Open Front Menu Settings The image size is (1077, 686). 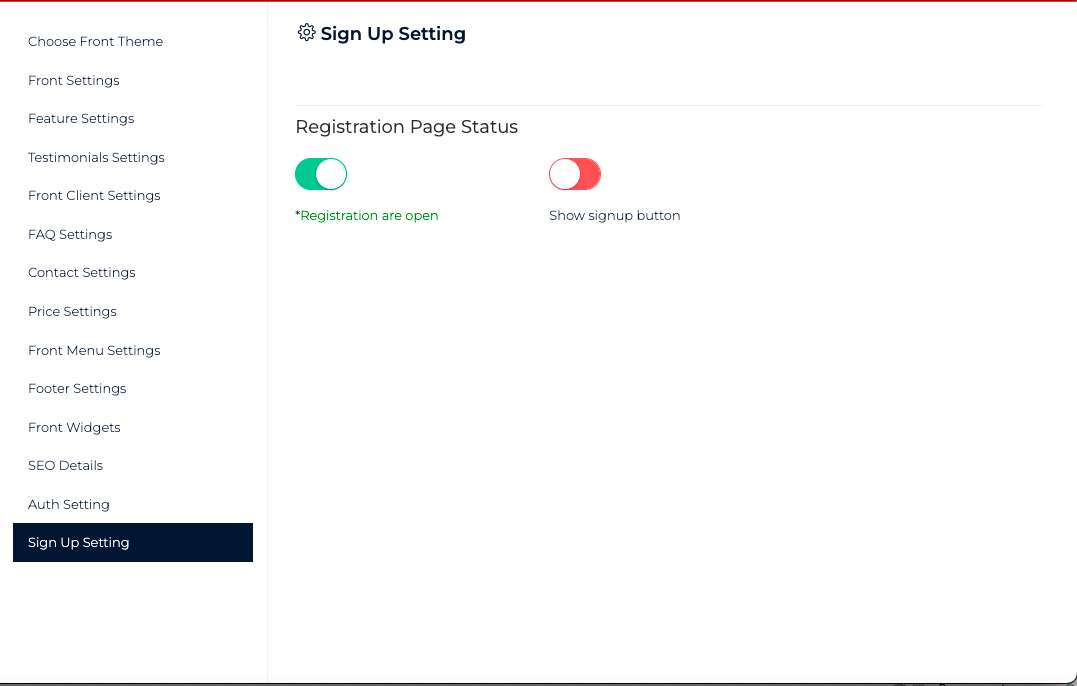pos(94,350)
